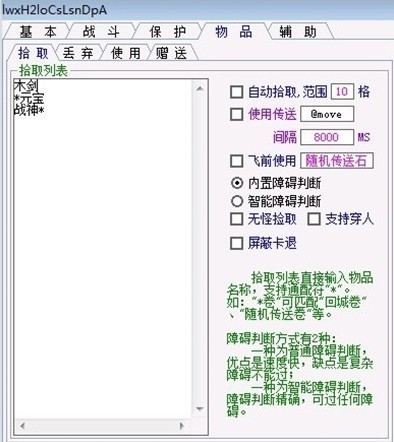Enable the 飞前使用 checkbox

tap(236, 161)
